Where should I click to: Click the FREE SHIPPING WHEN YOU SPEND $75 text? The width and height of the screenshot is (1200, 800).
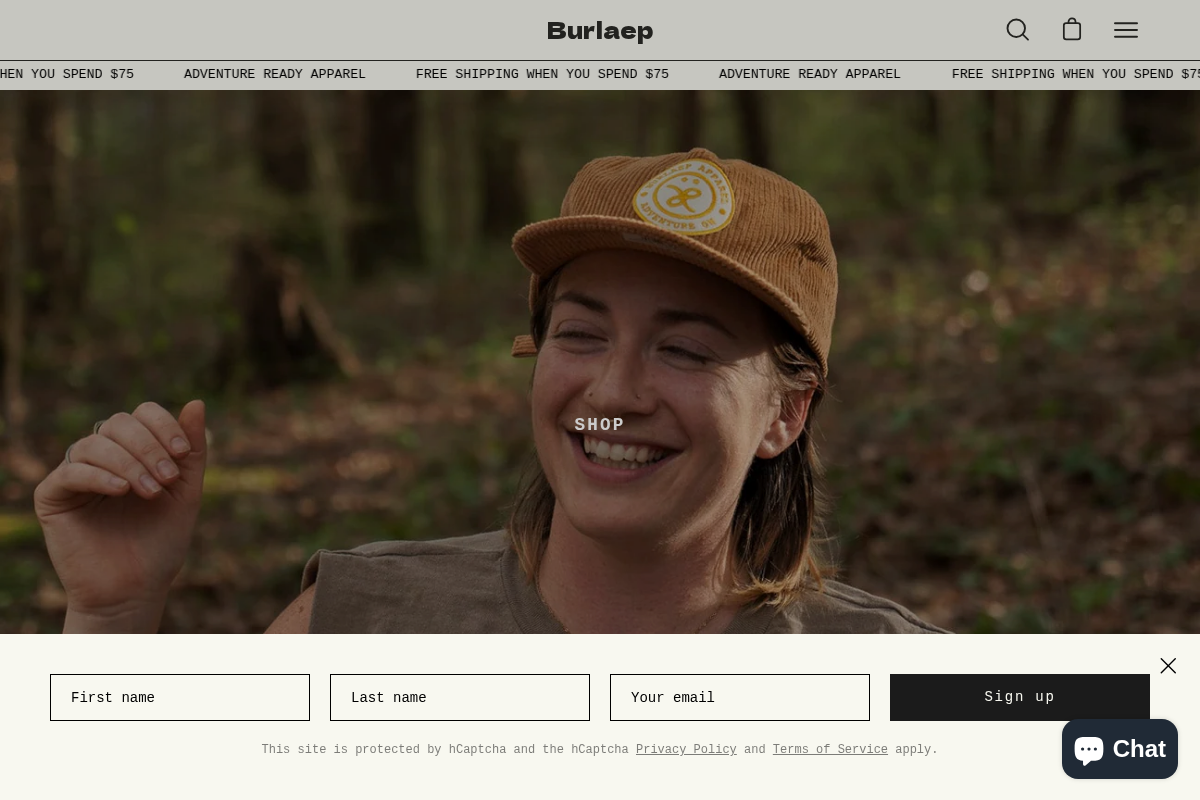[x=542, y=74]
